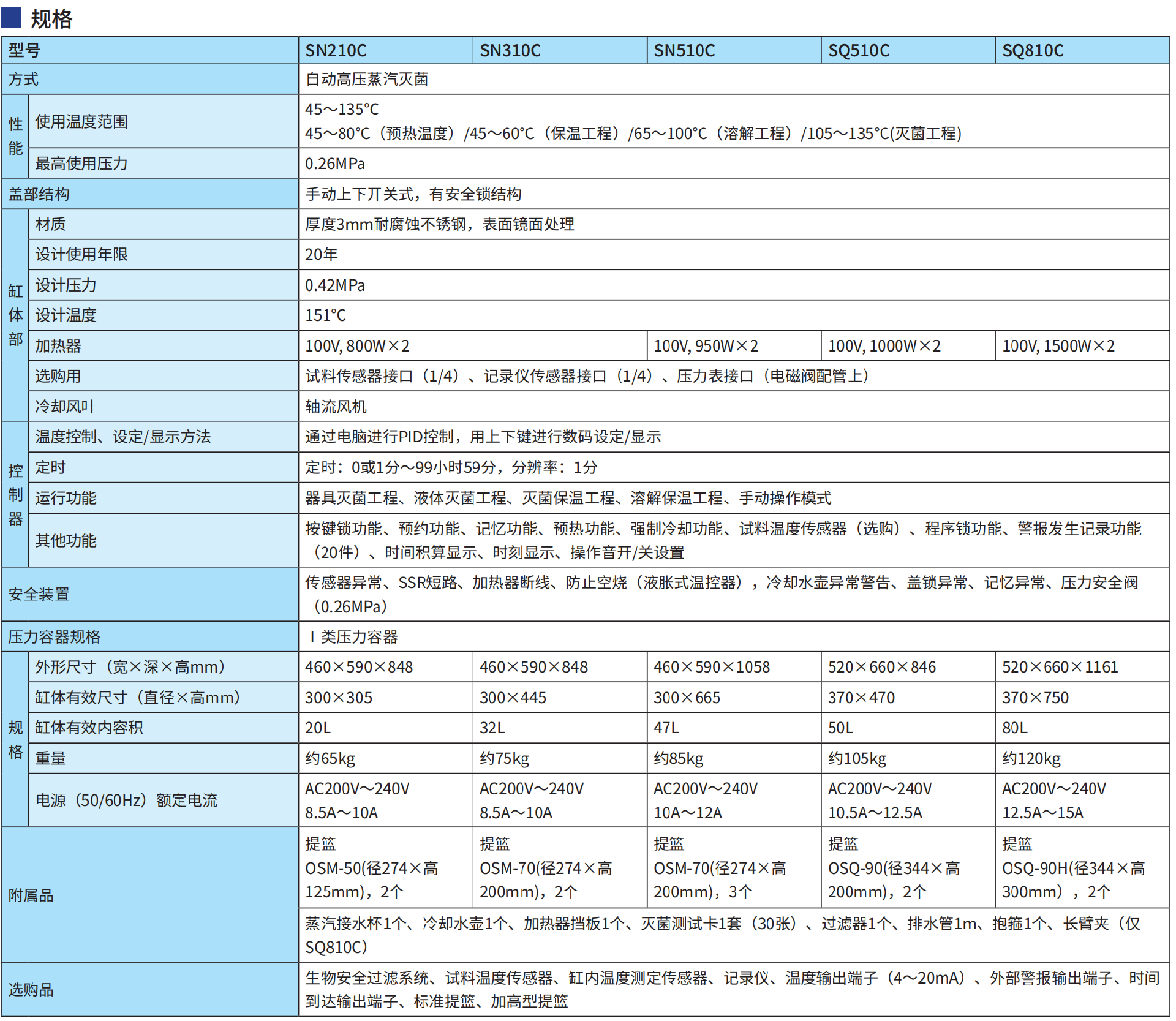Click the 520×660×846 dimension cell
Image resolution: width=1176 pixels, height=1021 pixels.
click(x=908, y=667)
